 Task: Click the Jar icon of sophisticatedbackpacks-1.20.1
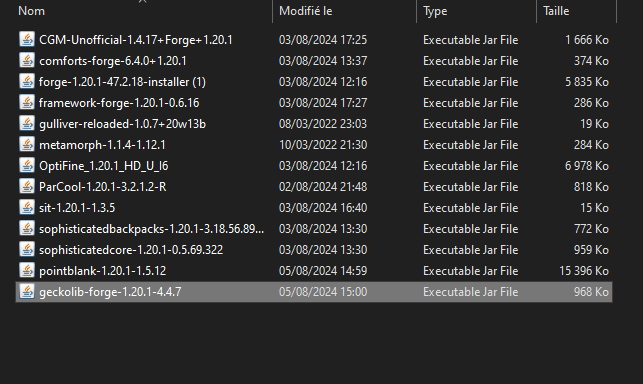point(27,228)
